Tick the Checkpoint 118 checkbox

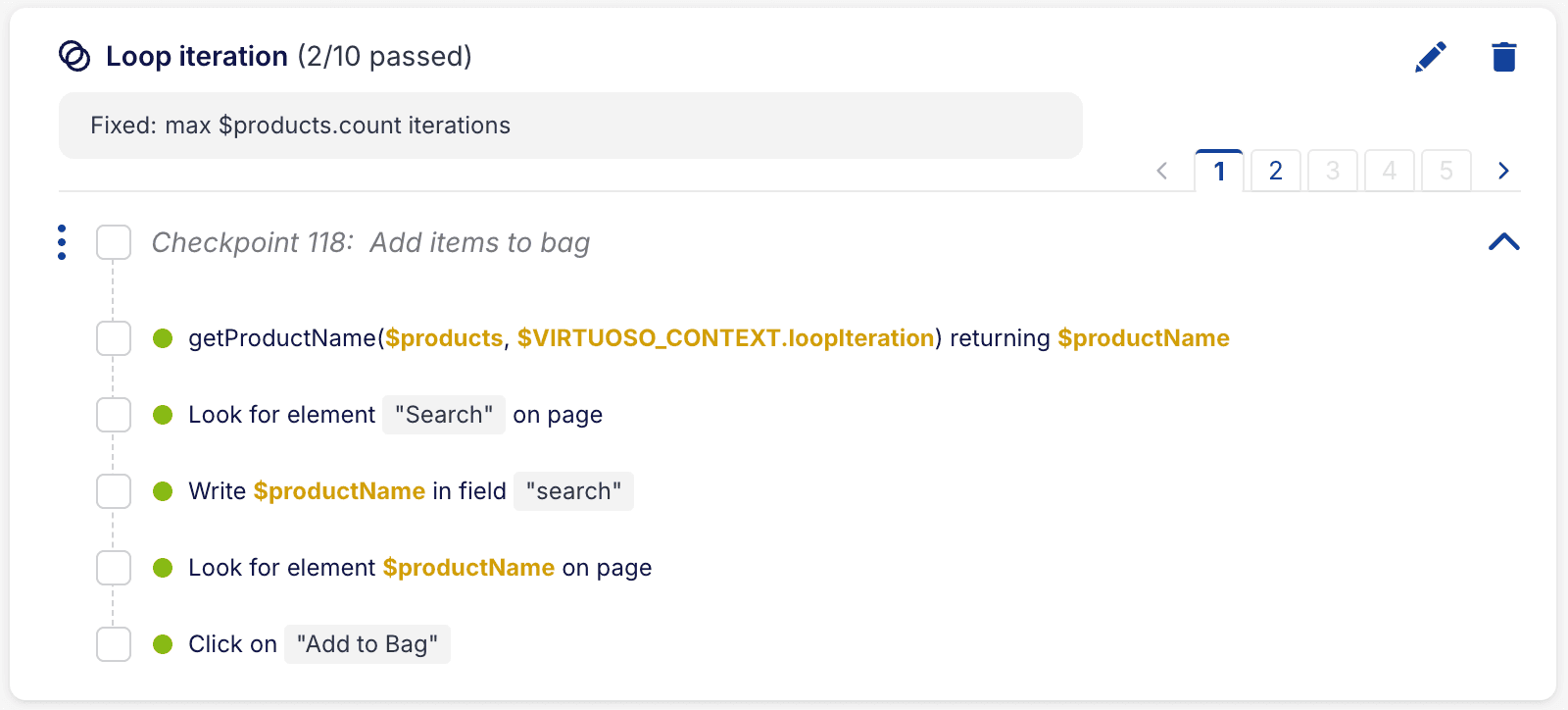tap(114, 242)
